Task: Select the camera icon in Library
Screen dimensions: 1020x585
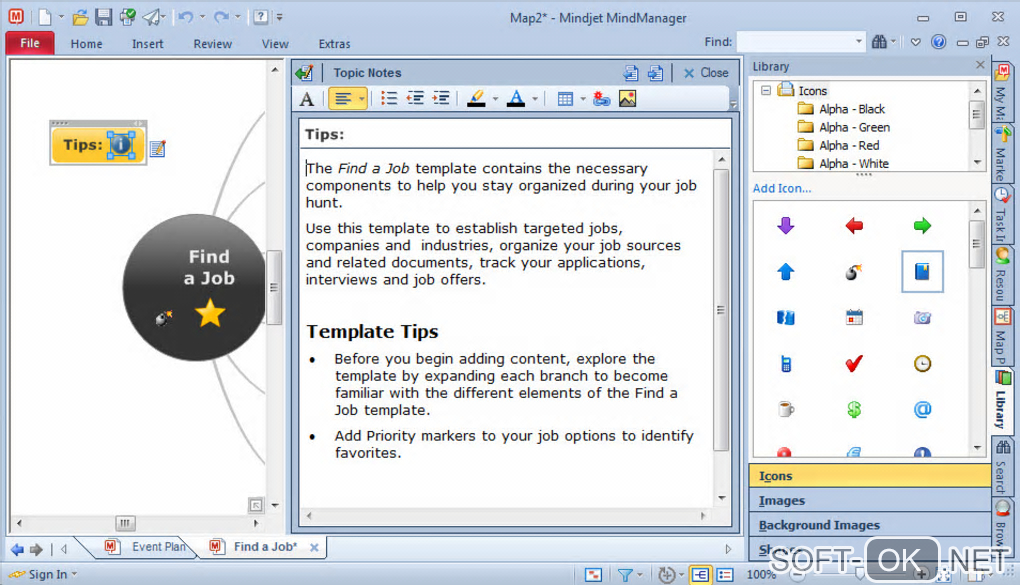Action: tap(922, 318)
